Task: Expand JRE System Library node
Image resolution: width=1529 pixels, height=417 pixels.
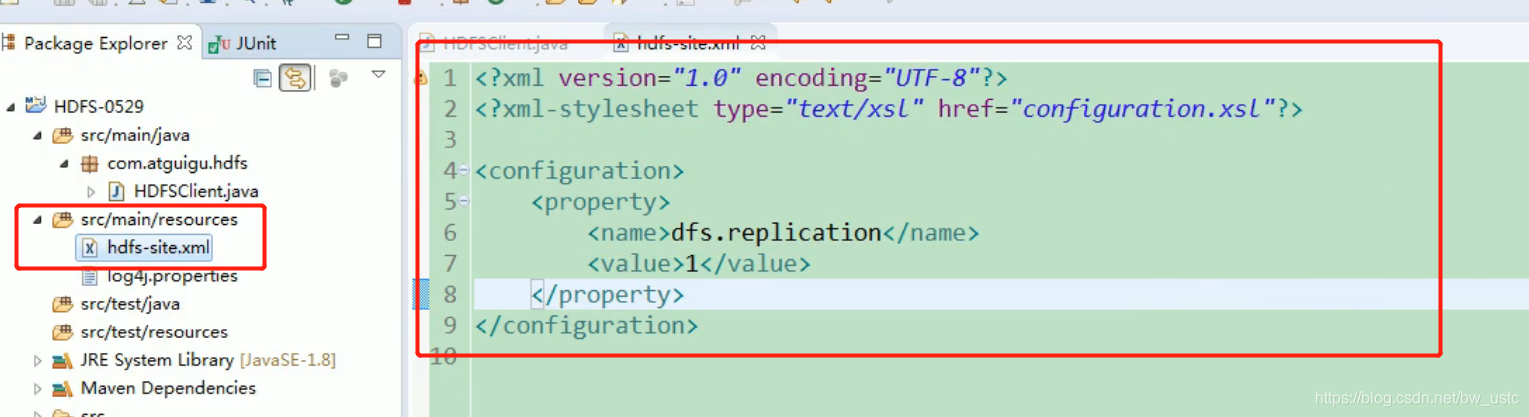Action: coord(38,360)
